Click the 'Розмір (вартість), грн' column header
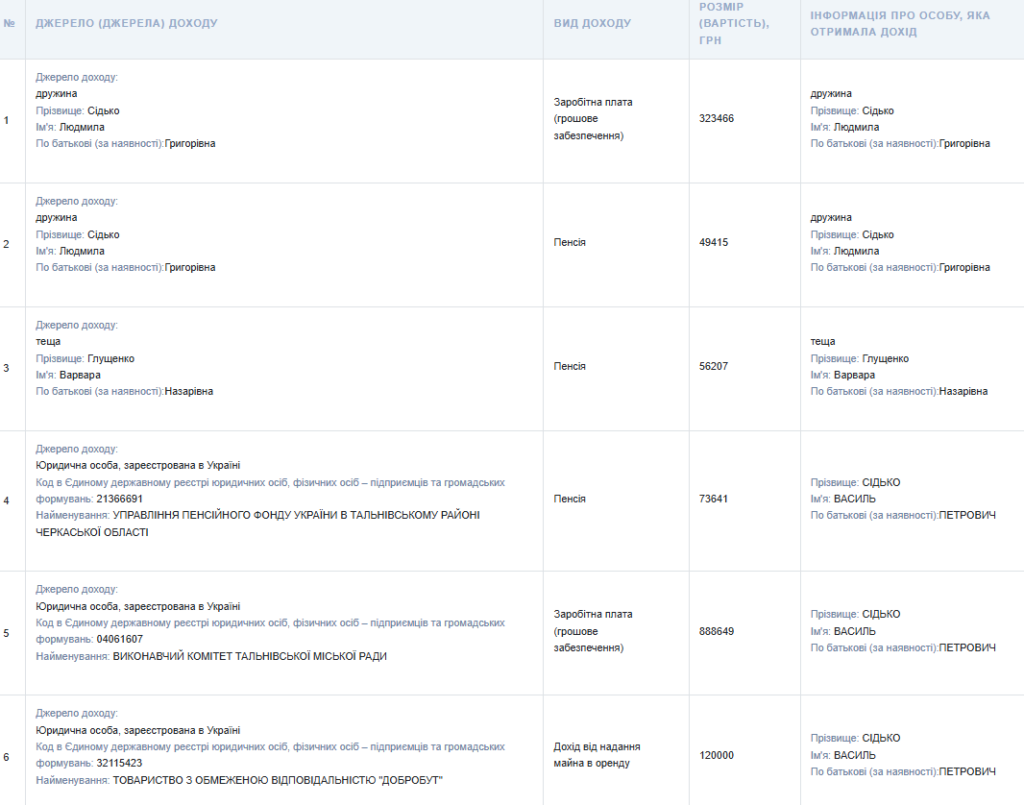Image resolution: width=1024 pixels, height=805 pixels. [x=734, y=23]
